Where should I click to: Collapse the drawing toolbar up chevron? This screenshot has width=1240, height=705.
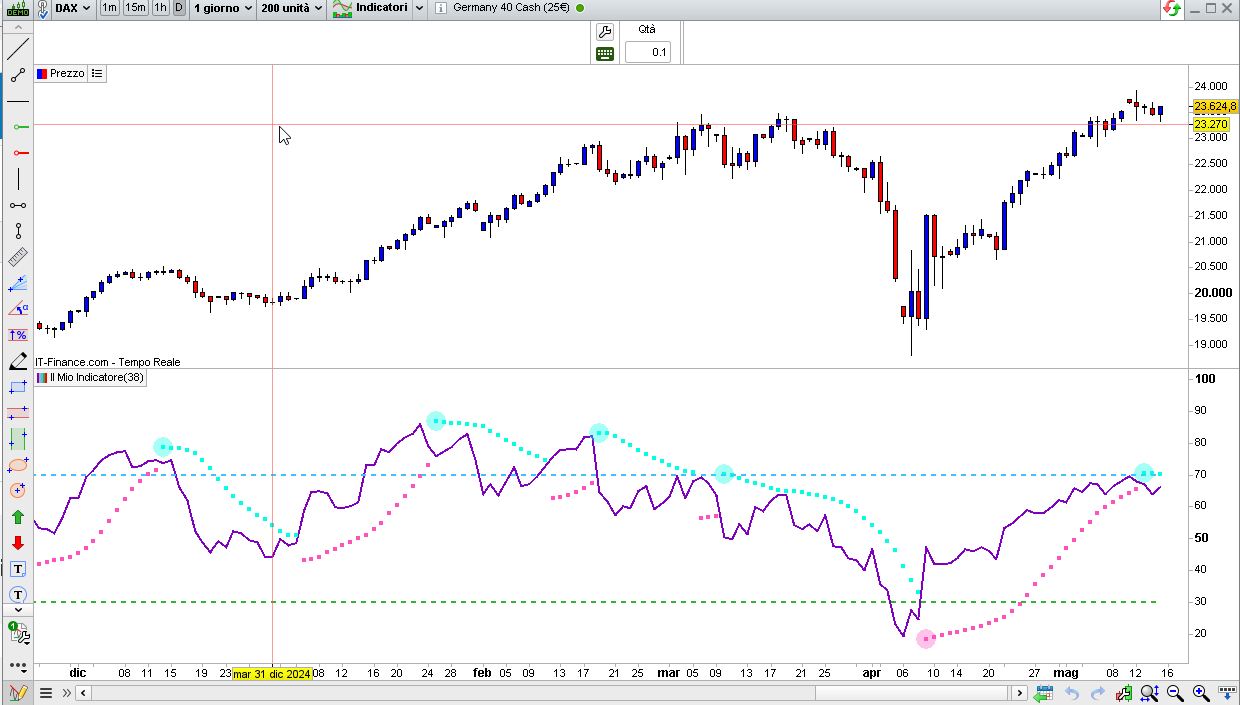[x=18, y=29]
